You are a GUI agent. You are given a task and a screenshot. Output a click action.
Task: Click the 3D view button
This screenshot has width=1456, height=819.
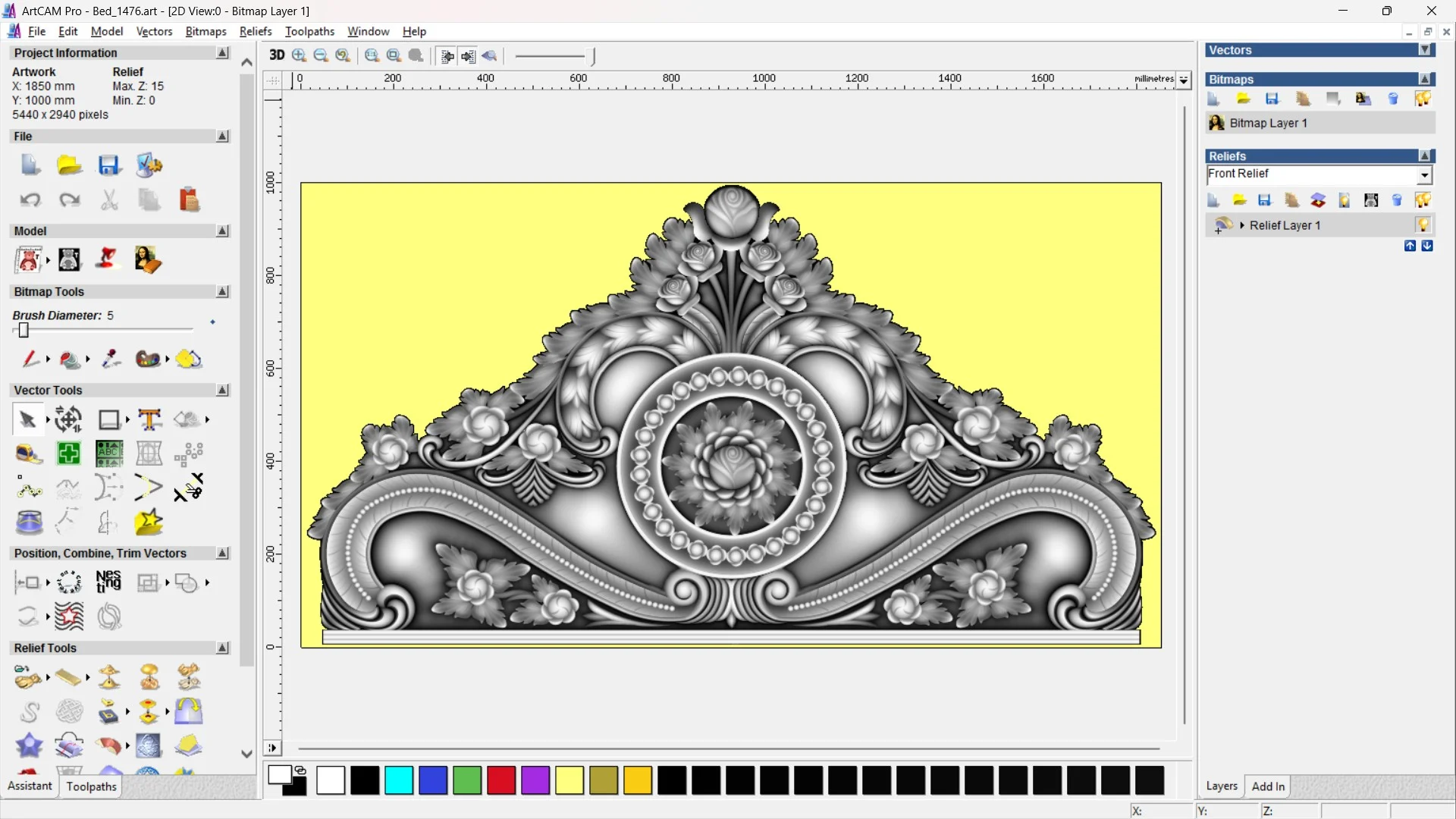277,55
